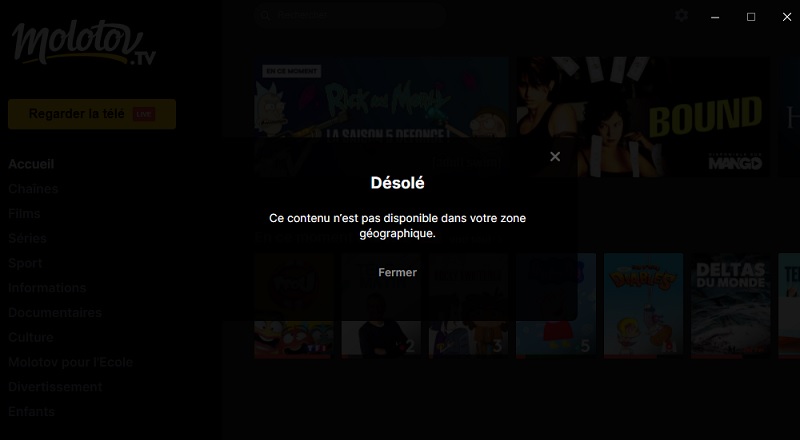
Task: Select Culture in the sidebar
Action: 31,337
